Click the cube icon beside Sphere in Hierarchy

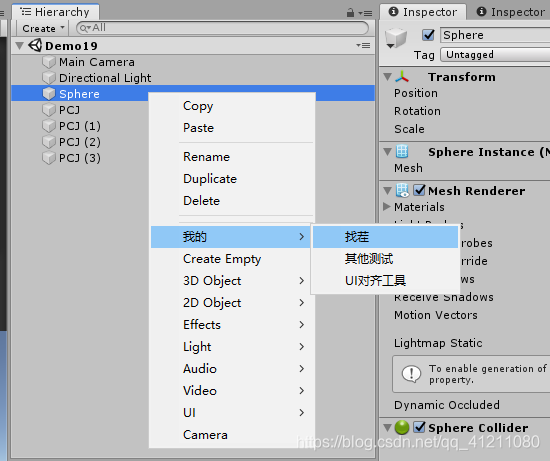pos(49,94)
